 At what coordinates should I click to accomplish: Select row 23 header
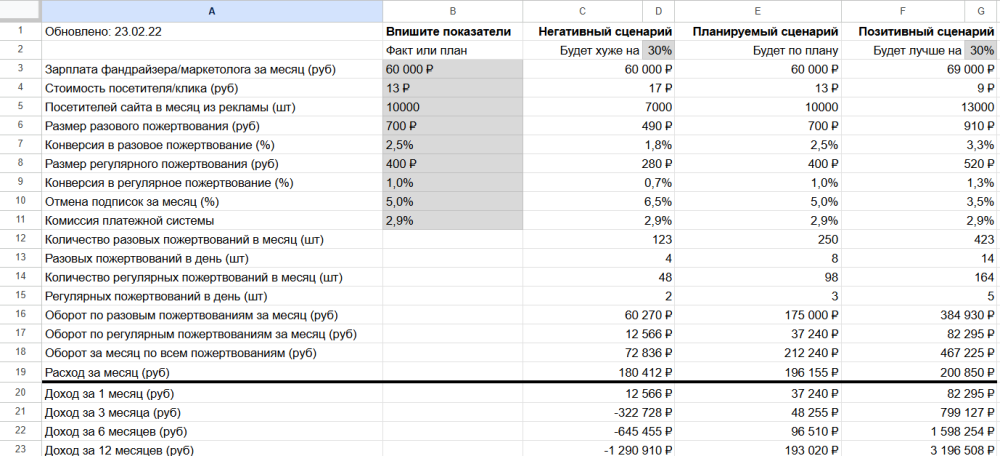pos(20,449)
